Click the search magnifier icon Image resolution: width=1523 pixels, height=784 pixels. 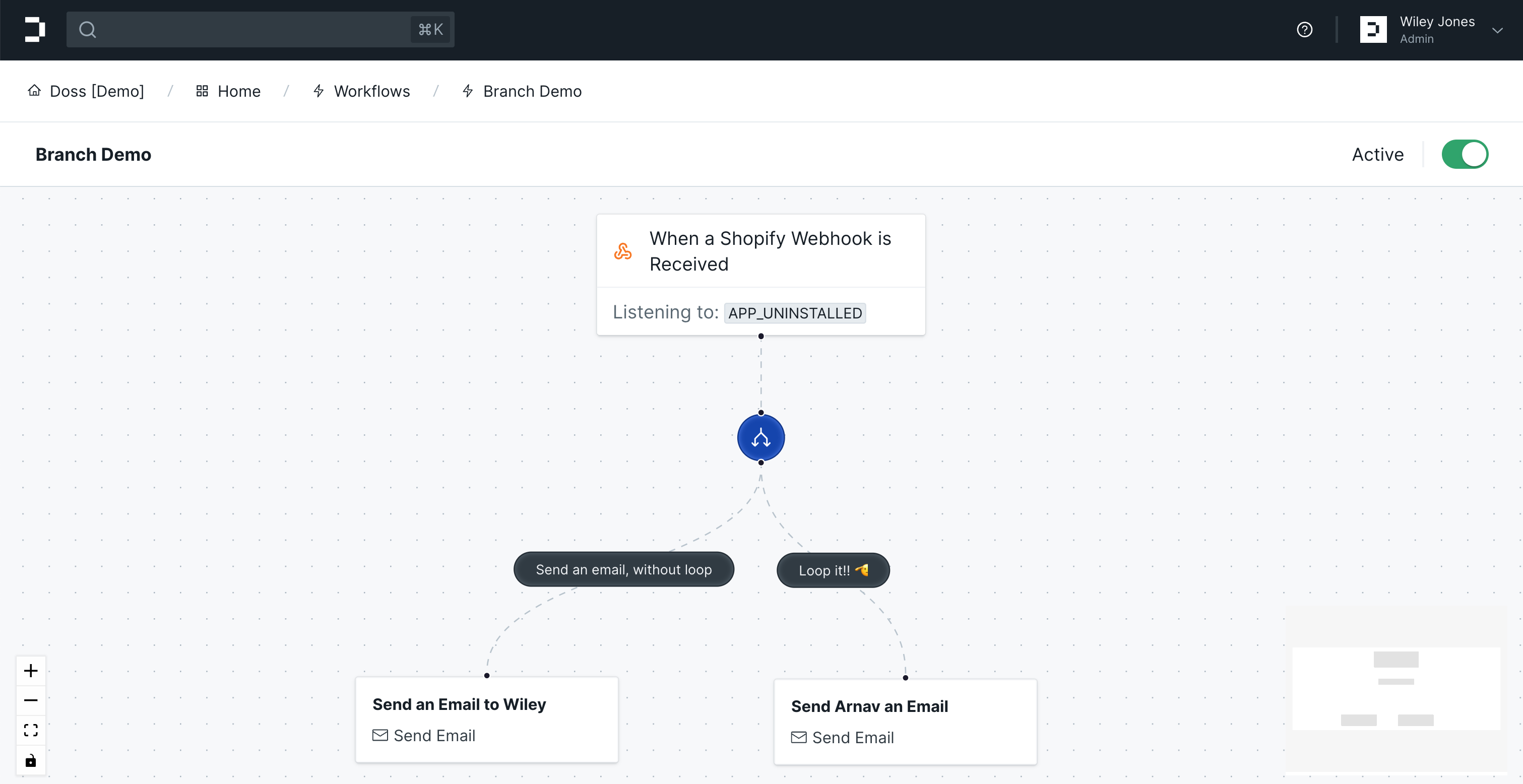click(x=88, y=30)
